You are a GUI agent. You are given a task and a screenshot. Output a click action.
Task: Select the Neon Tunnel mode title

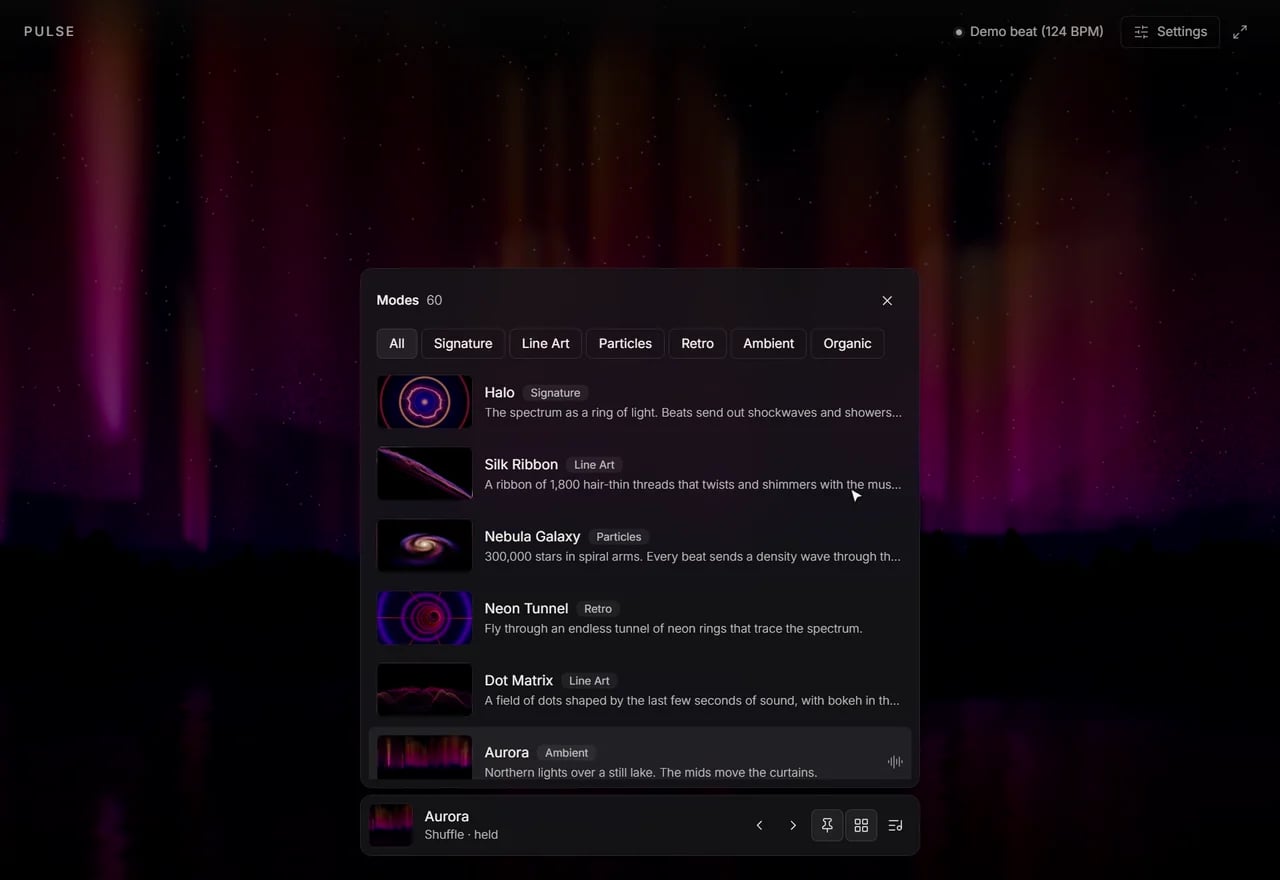pyautogui.click(x=527, y=609)
